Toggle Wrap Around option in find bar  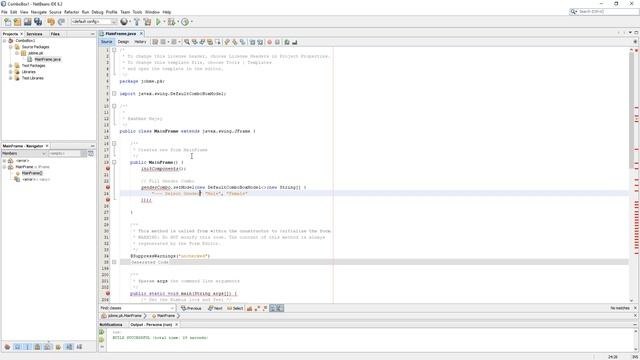pyautogui.click(x=280, y=309)
